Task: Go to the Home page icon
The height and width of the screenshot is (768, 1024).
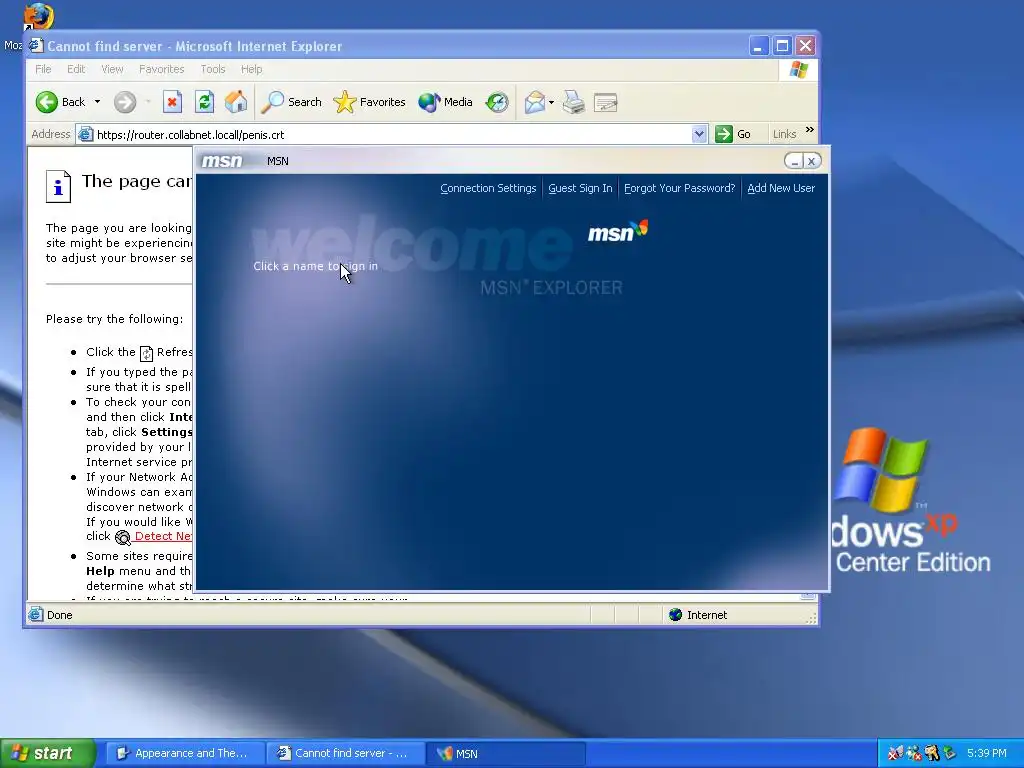Action: click(x=236, y=102)
